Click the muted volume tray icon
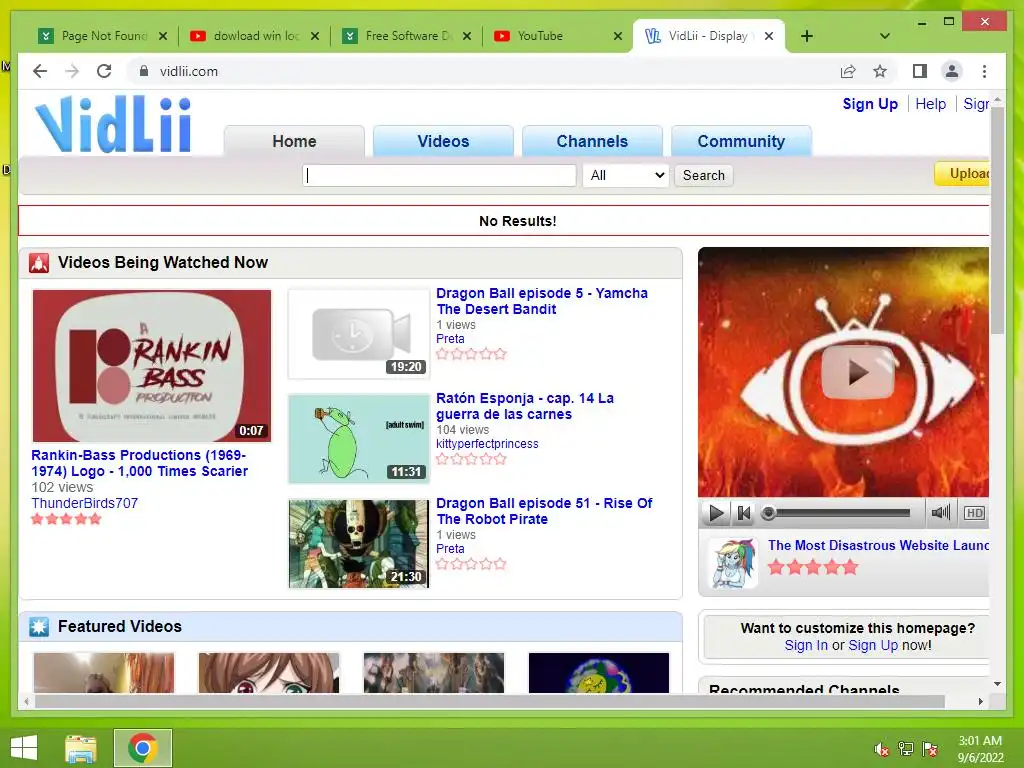The width and height of the screenshot is (1024, 768). coord(881,749)
